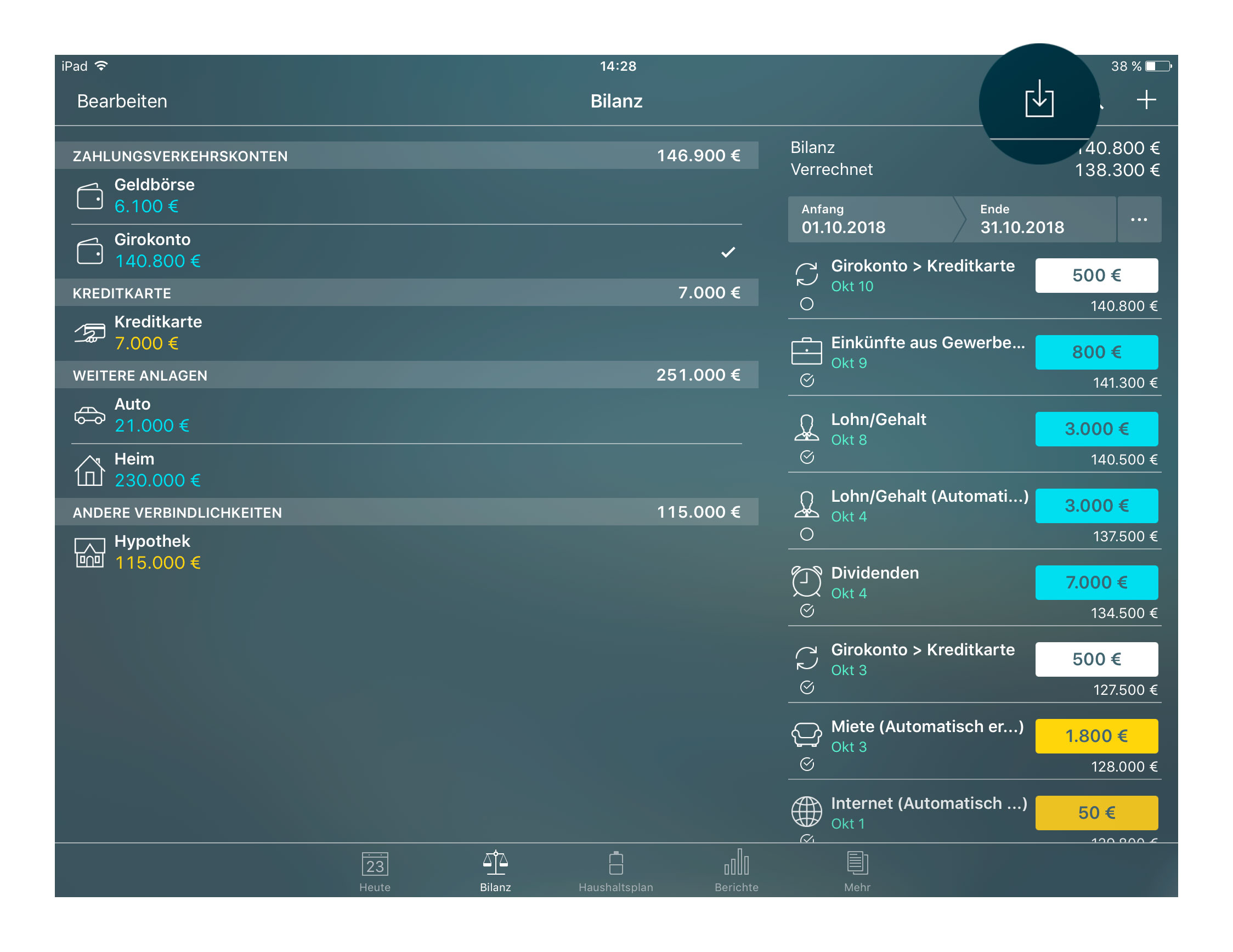Tap the 800 € amount button
Viewport: 1233px width, 952px height.
click(1096, 352)
